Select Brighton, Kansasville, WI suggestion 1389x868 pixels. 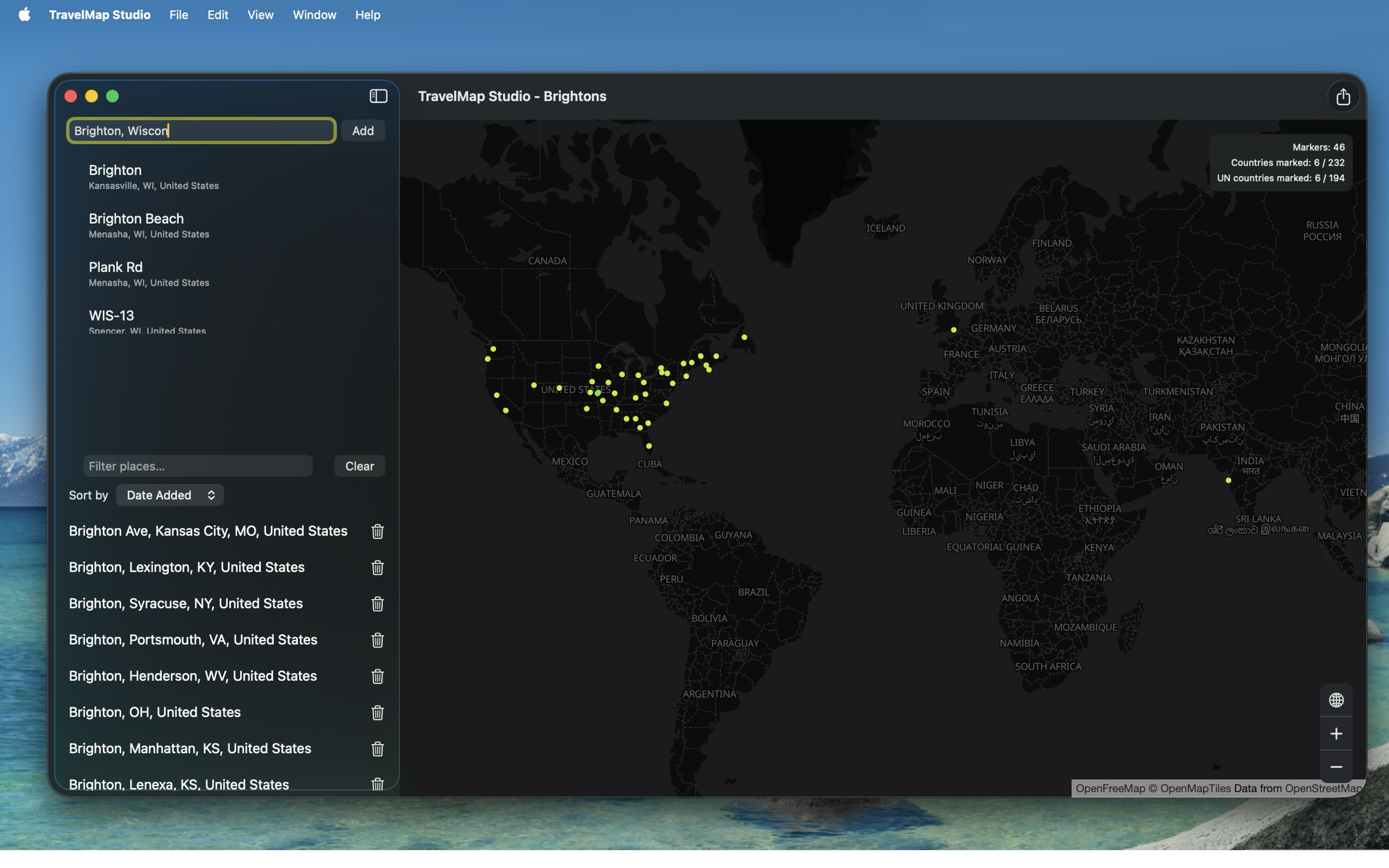(154, 177)
